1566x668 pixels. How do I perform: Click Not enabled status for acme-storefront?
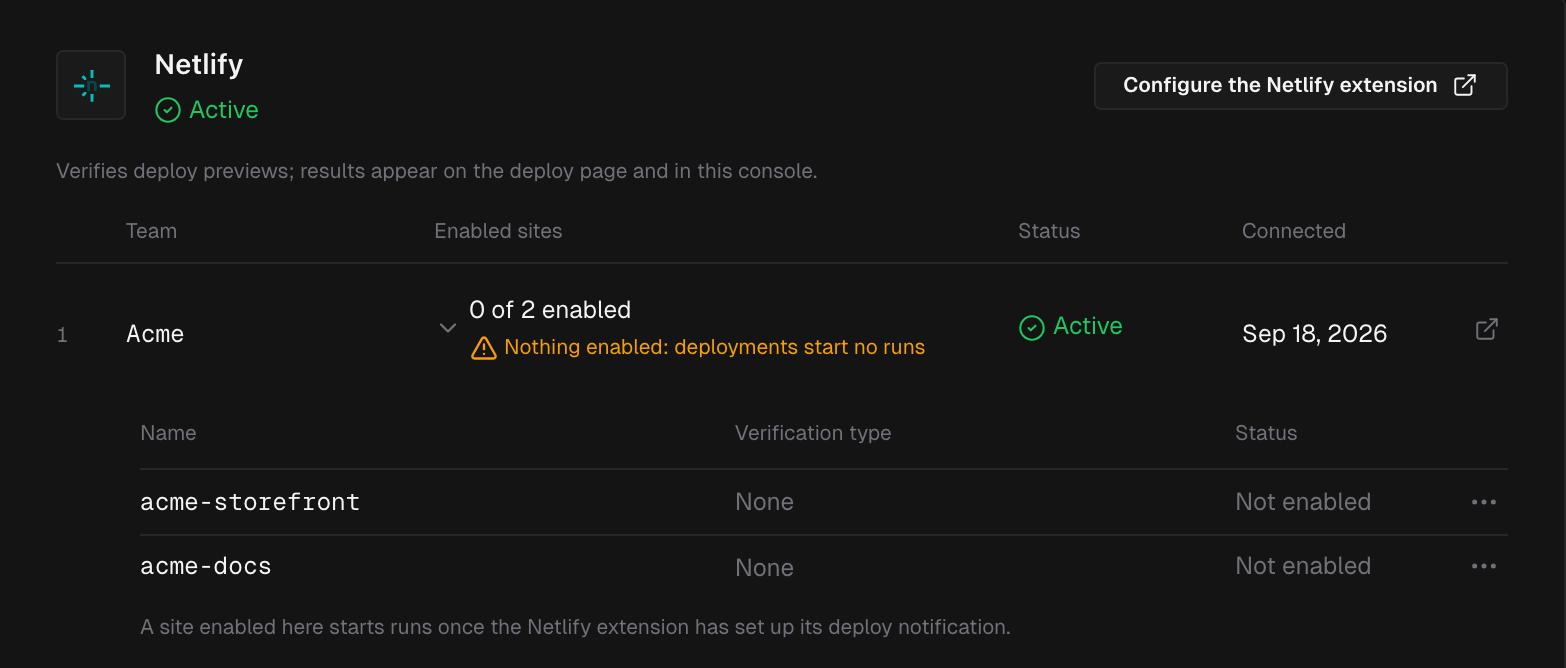[x=1303, y=502]
